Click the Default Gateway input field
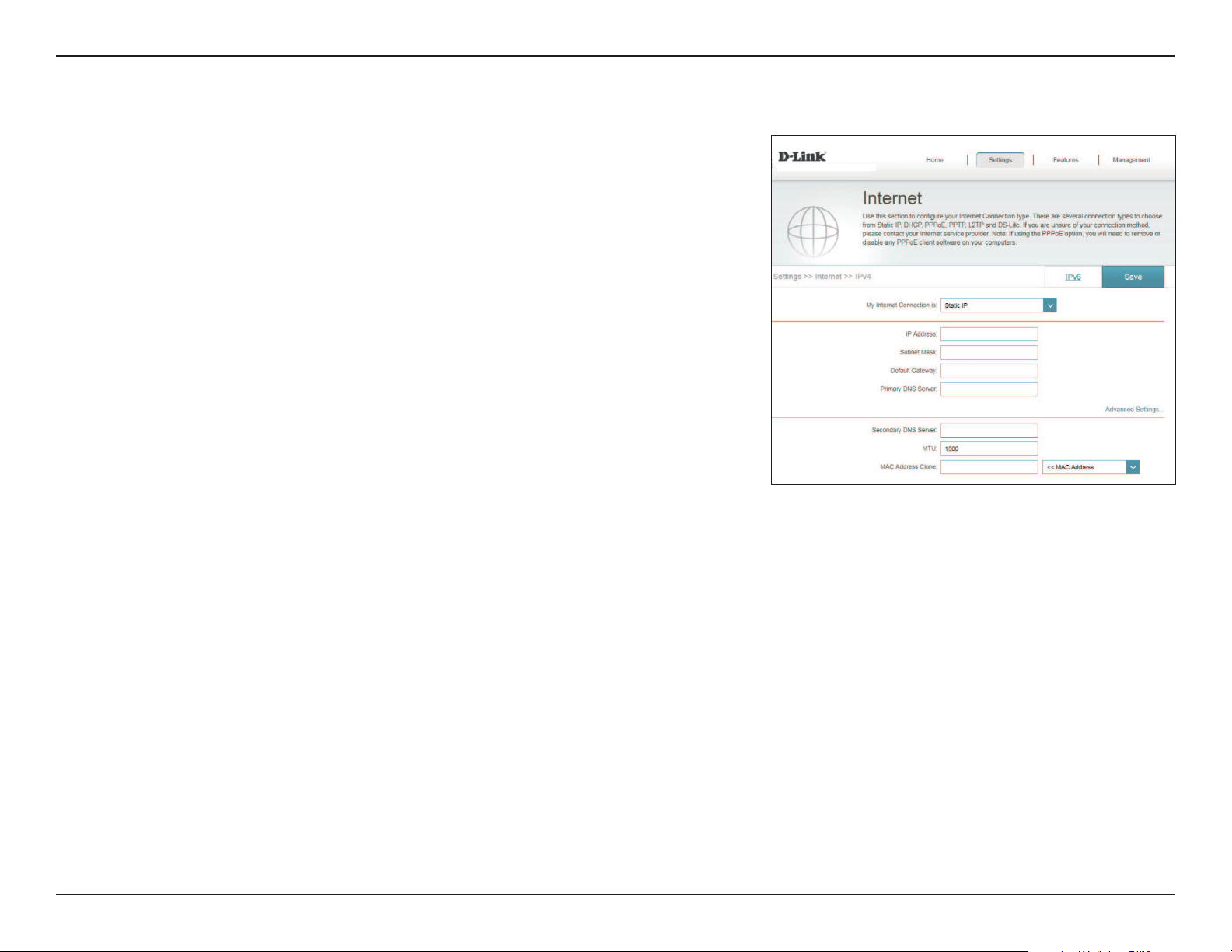This screenshot has height=952, width=1232. [x=989, y=371]
